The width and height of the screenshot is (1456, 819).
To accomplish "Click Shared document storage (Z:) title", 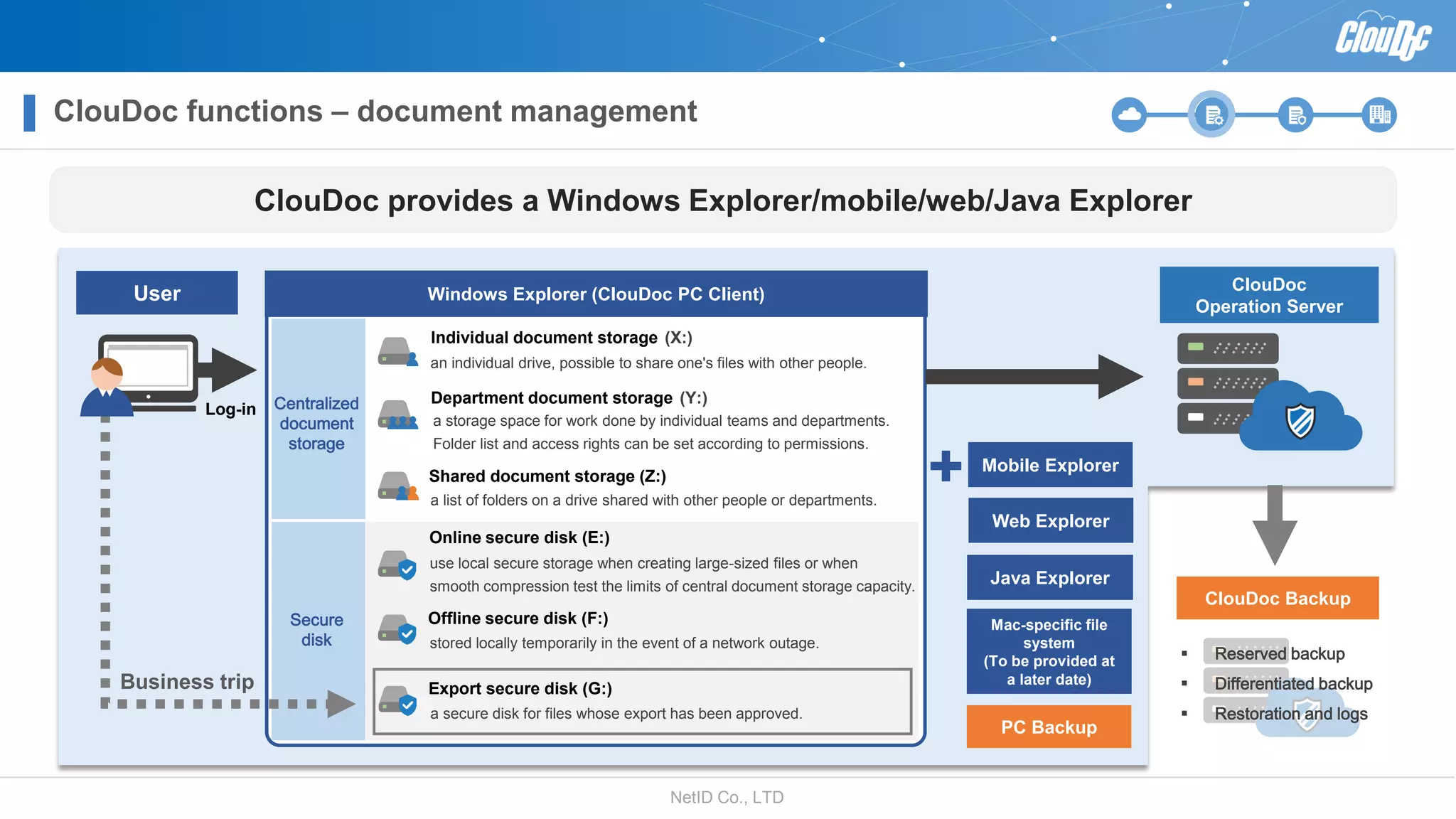I will tap(547, 476).
